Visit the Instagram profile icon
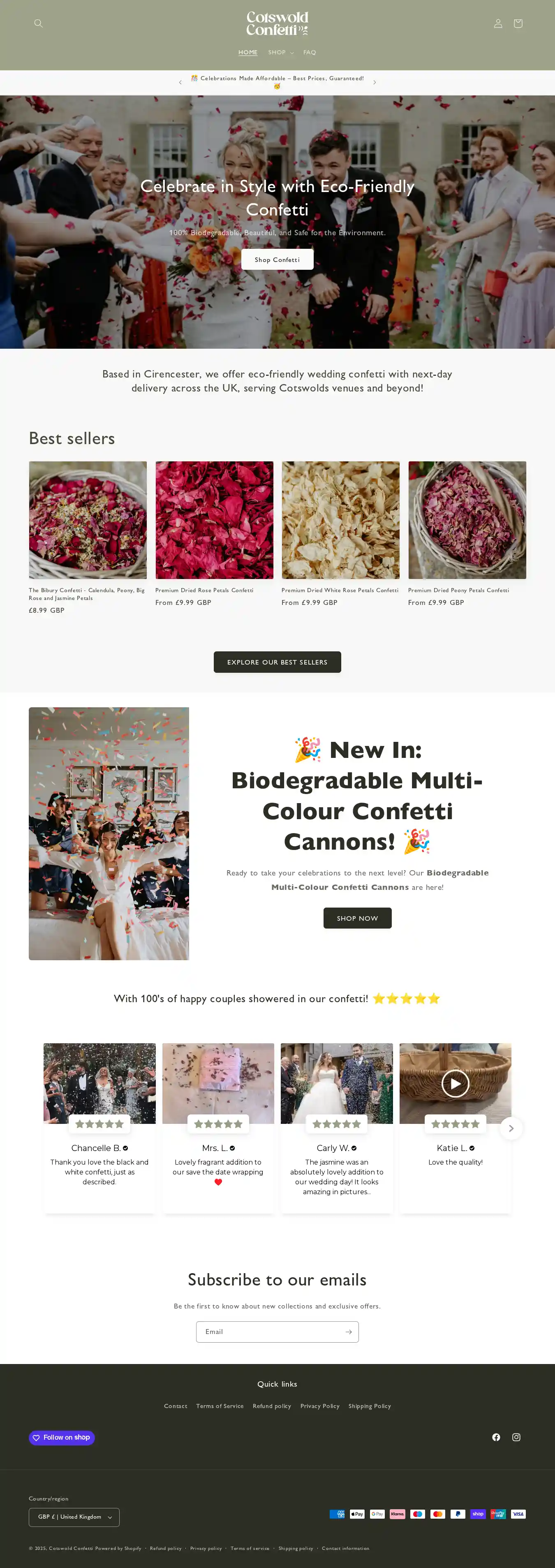The height and width of the screenshot is (1568, 555). [x=516, y=1437]
